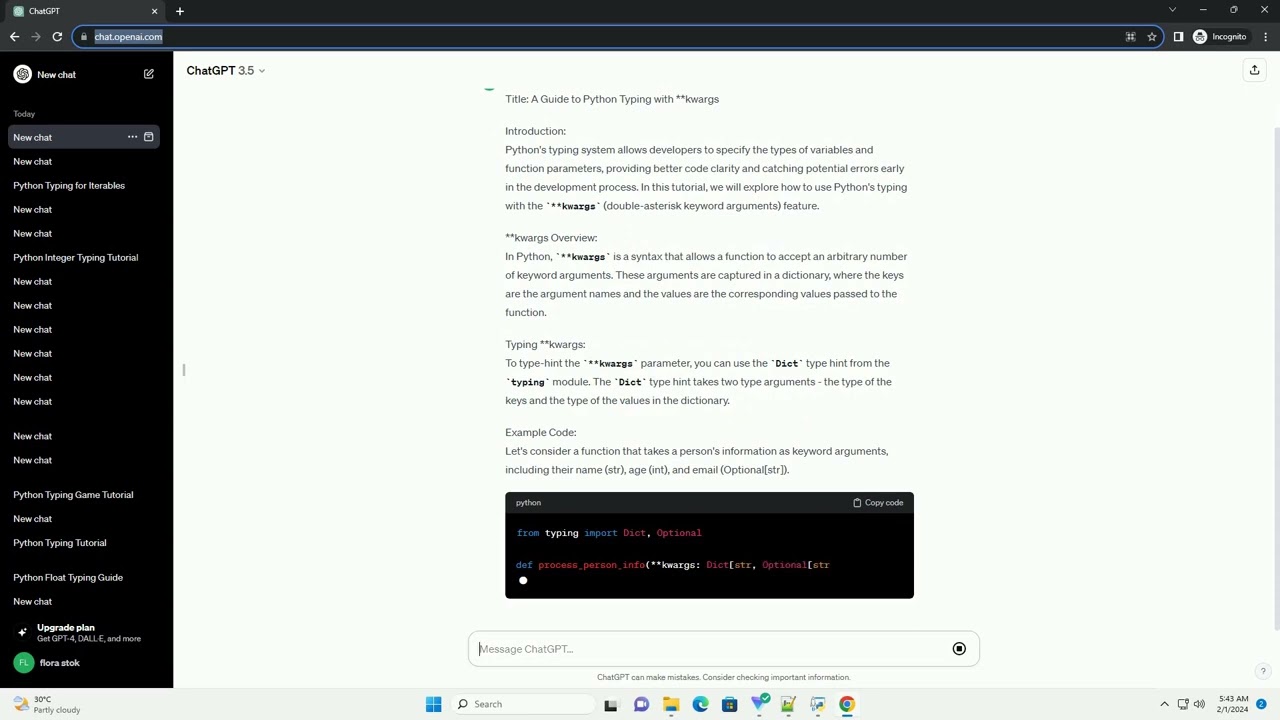This screenshot has width=1280, height=720.
Task: Click the help question mark icon
Action: 1263,672
